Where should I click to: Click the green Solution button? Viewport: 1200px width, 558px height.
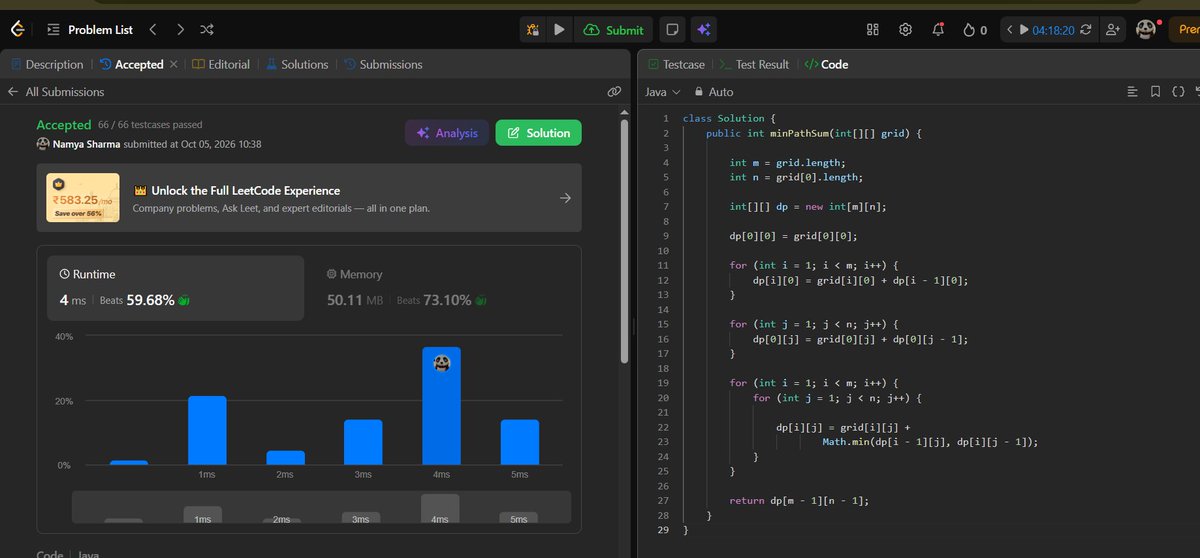538,133
